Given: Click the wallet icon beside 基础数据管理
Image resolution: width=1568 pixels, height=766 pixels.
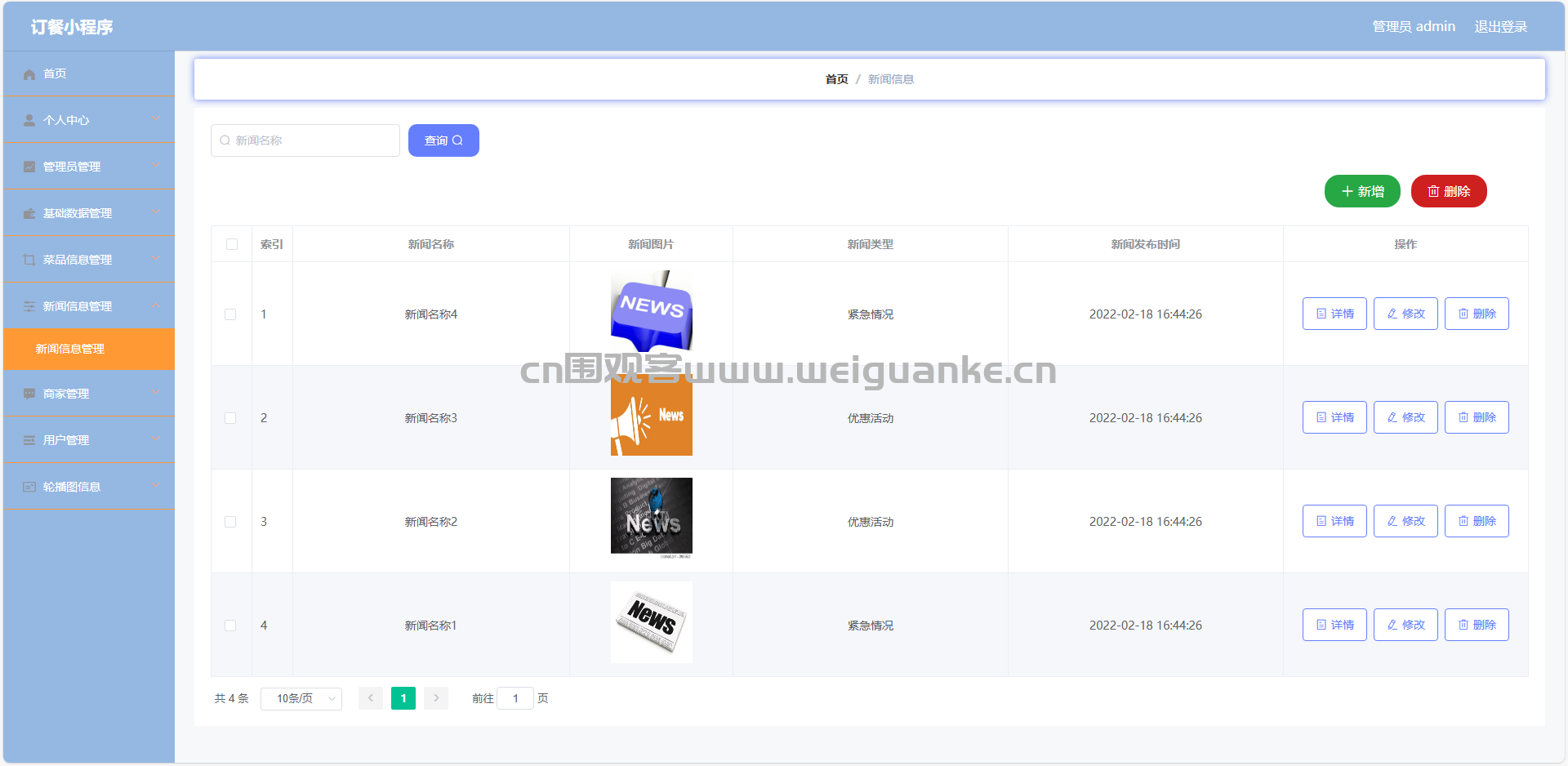Looking at the screenshot, I should tap(29, 214).
